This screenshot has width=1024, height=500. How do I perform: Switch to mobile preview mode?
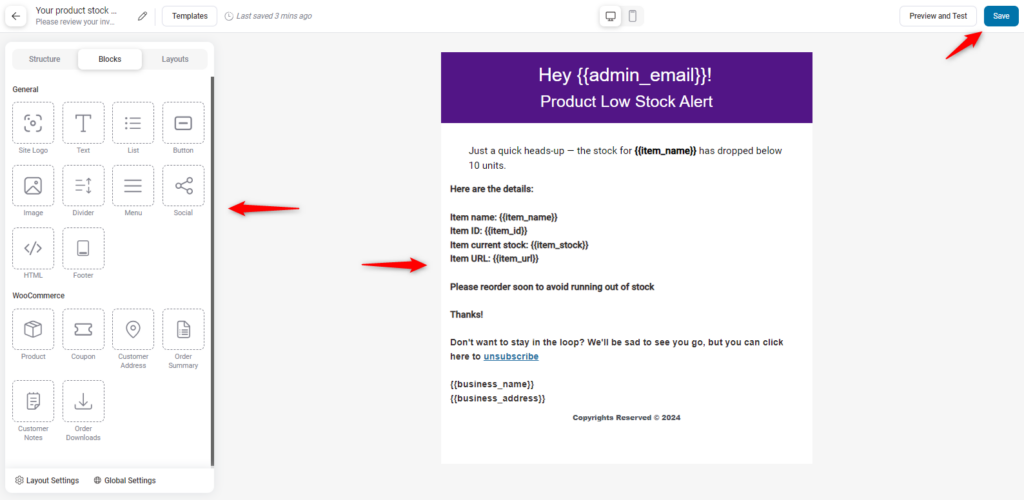tap(632, 16)
